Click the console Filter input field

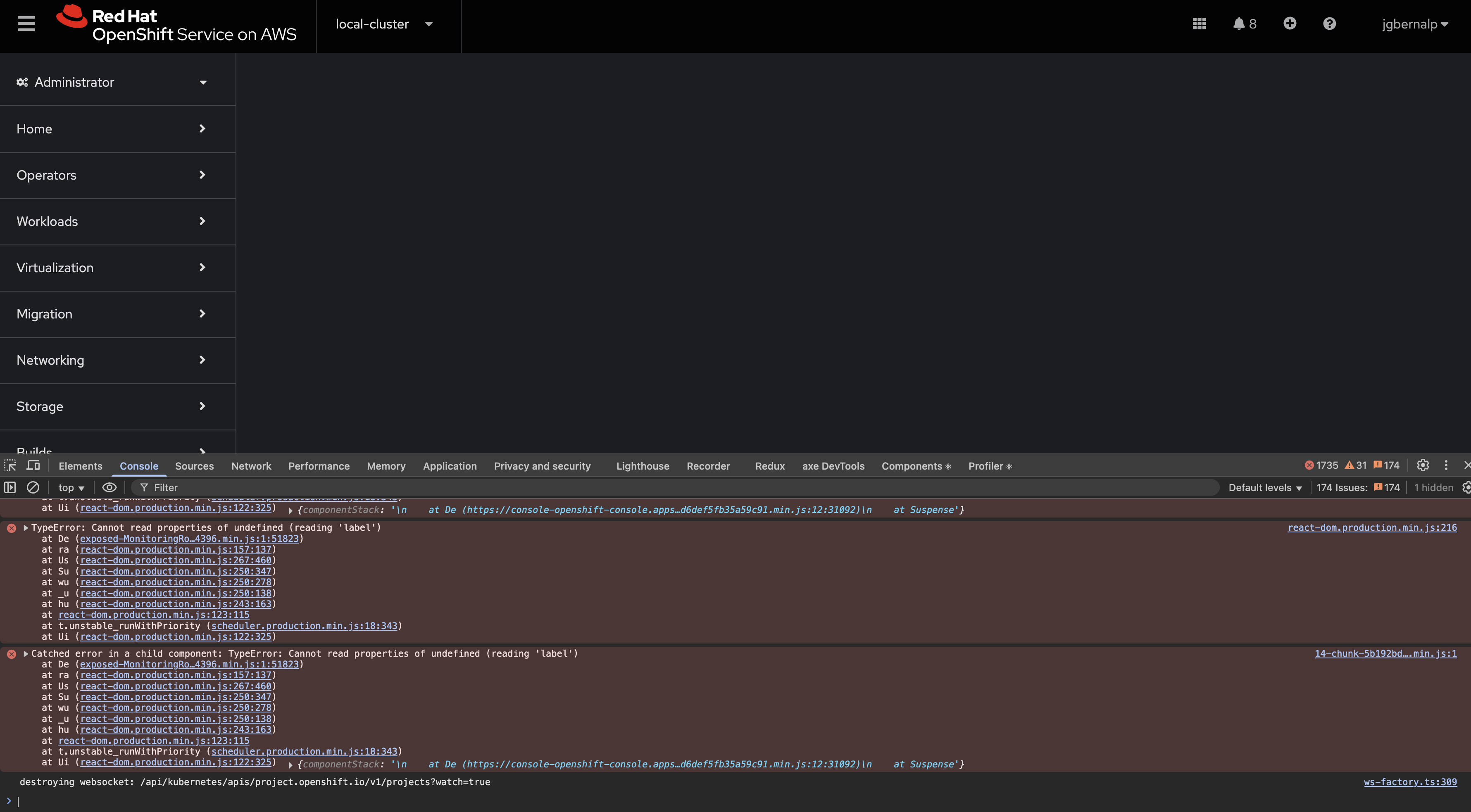(x=674, y=487)
